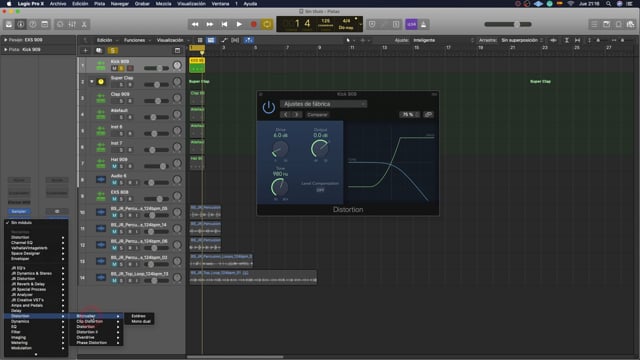Viewport: 640px width, 360px height.
Task: Click the add track plus button
Action: [85, 51]
